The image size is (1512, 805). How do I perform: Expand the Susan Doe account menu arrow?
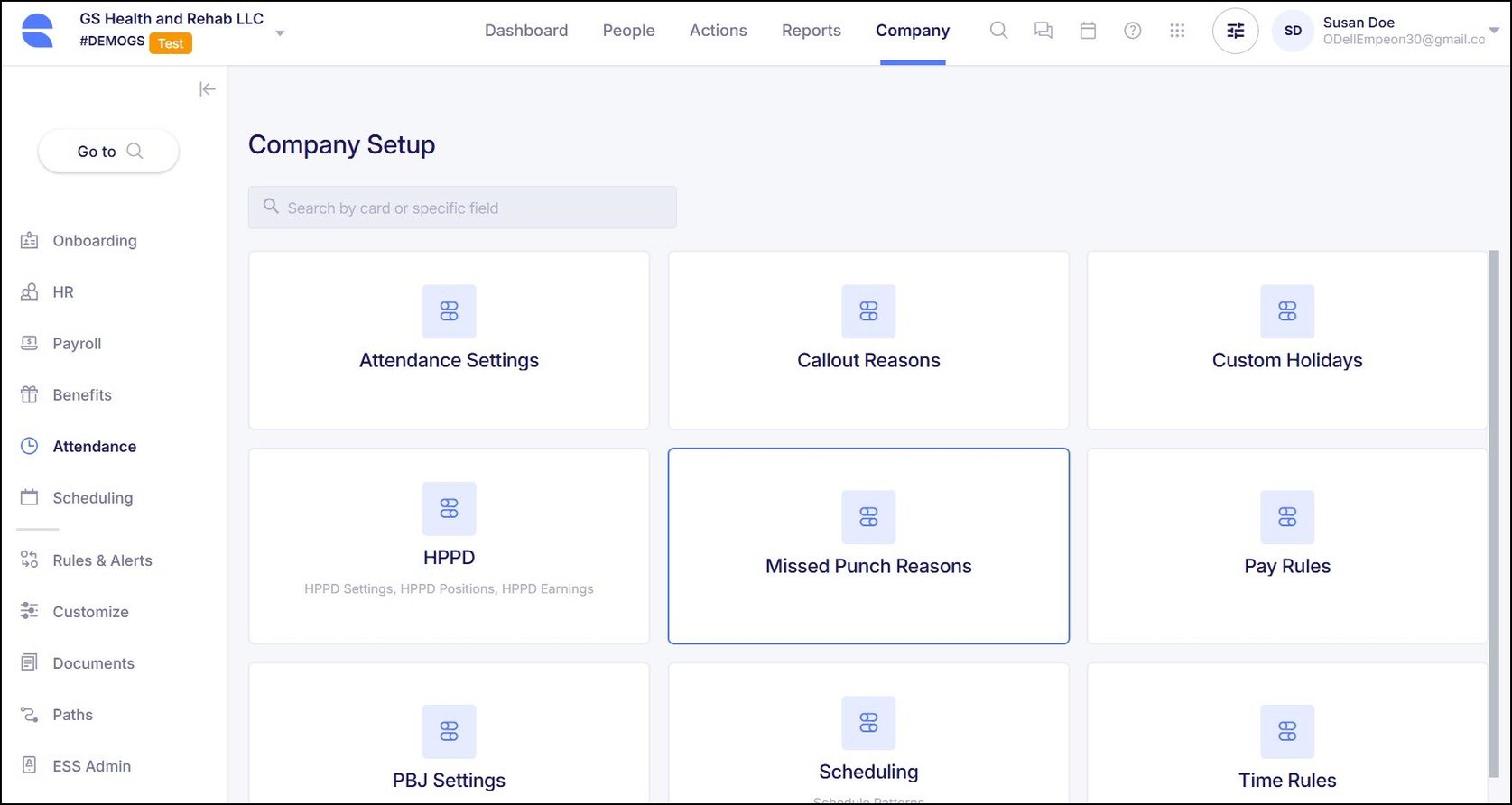click(x=1494, y=31)
